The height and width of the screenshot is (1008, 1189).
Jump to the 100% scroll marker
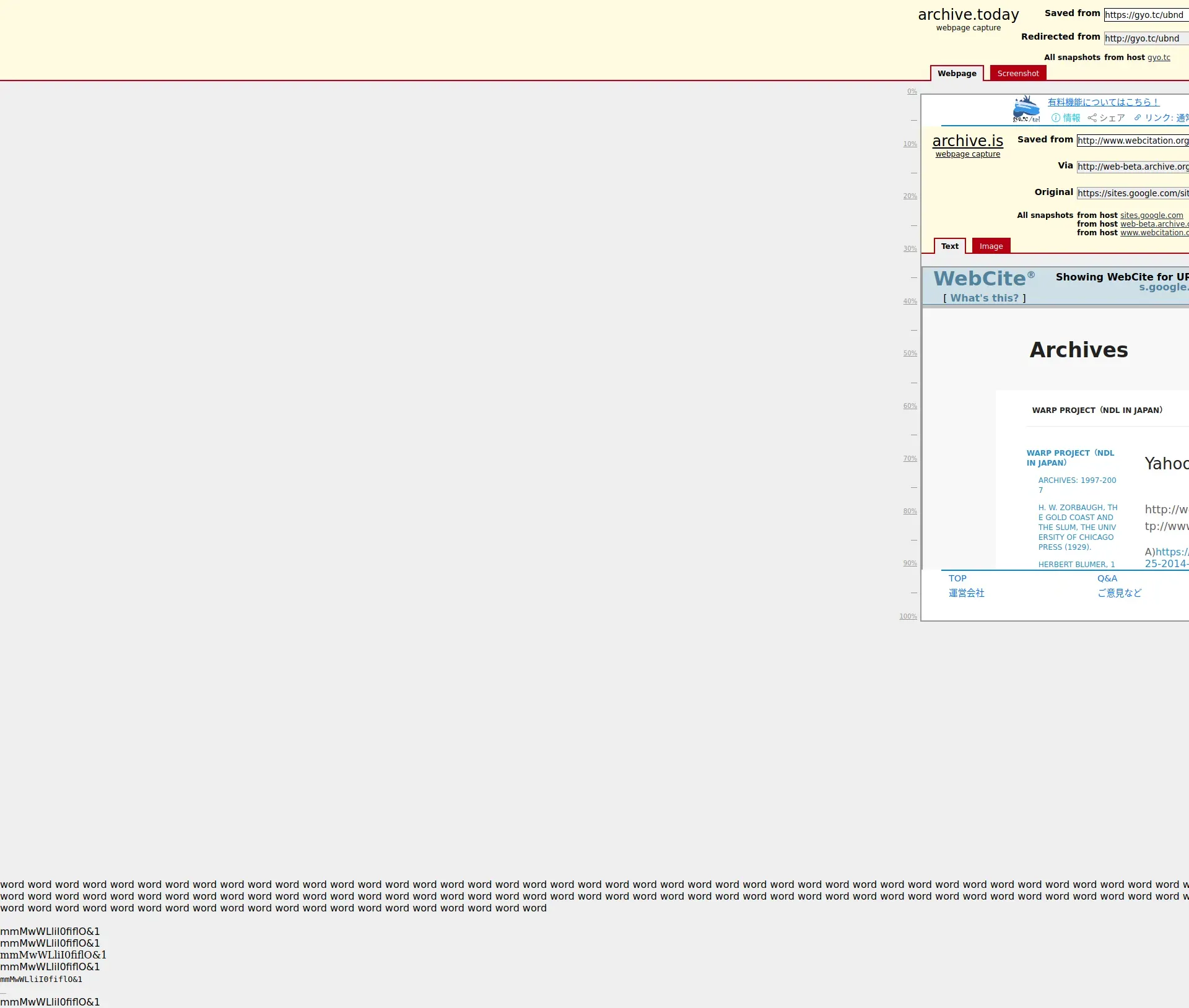[x=908, y=616]
